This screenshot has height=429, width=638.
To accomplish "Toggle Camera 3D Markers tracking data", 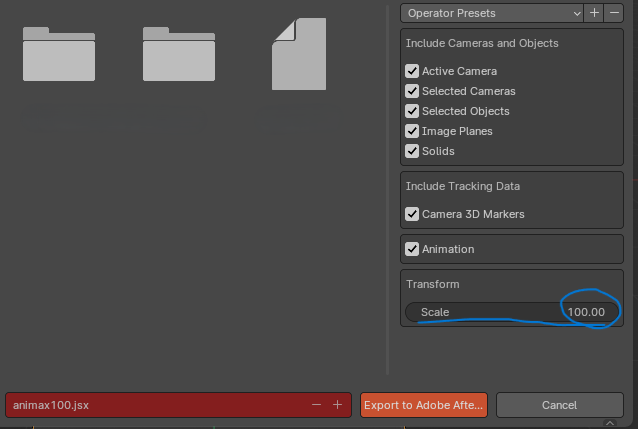I will pyautogui.click(x=412, y=214).
